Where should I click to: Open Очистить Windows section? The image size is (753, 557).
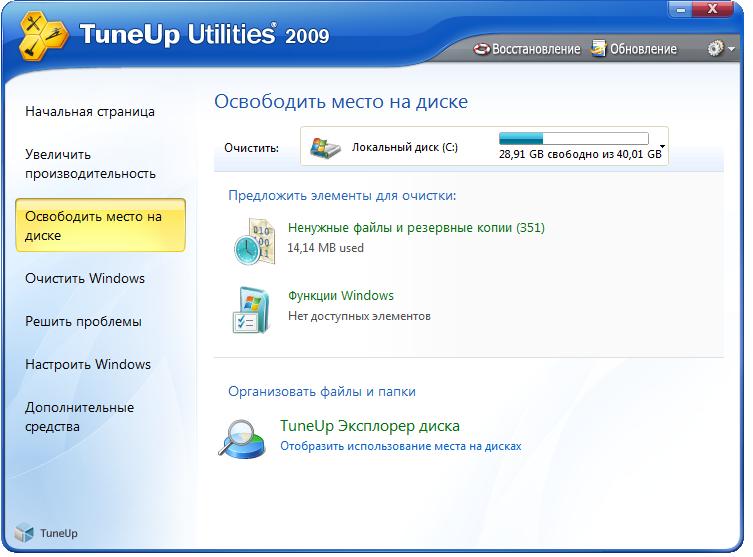tap(85, 278)
